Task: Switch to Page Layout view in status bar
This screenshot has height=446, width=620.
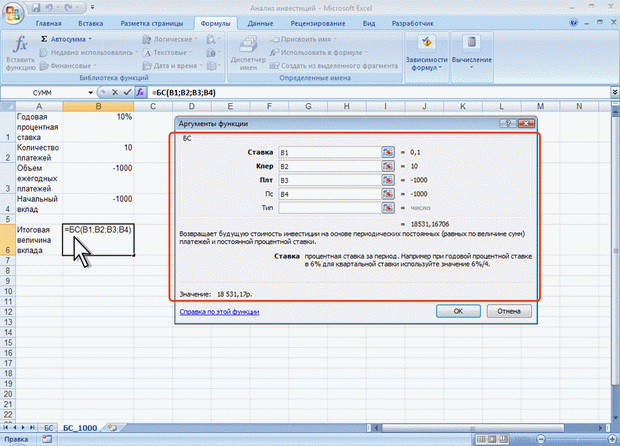Action: click(492, 439)
